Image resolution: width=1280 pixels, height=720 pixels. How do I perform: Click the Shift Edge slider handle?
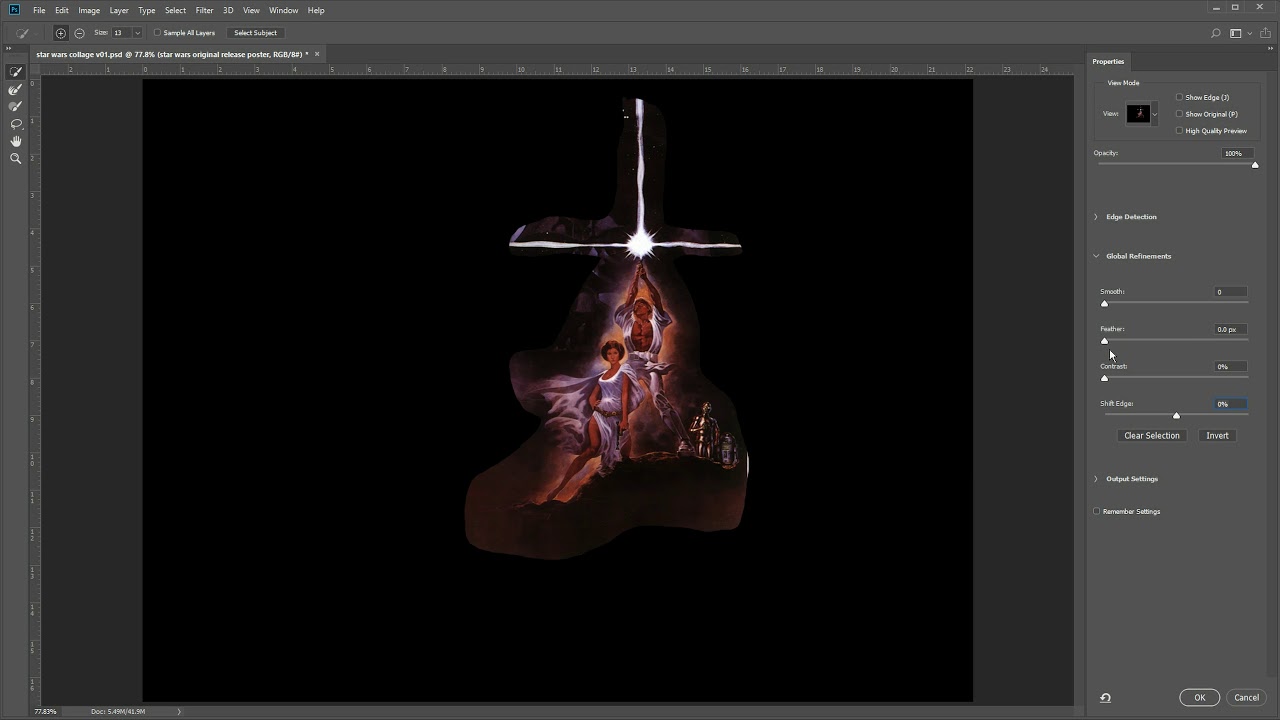coord(1176,415)
